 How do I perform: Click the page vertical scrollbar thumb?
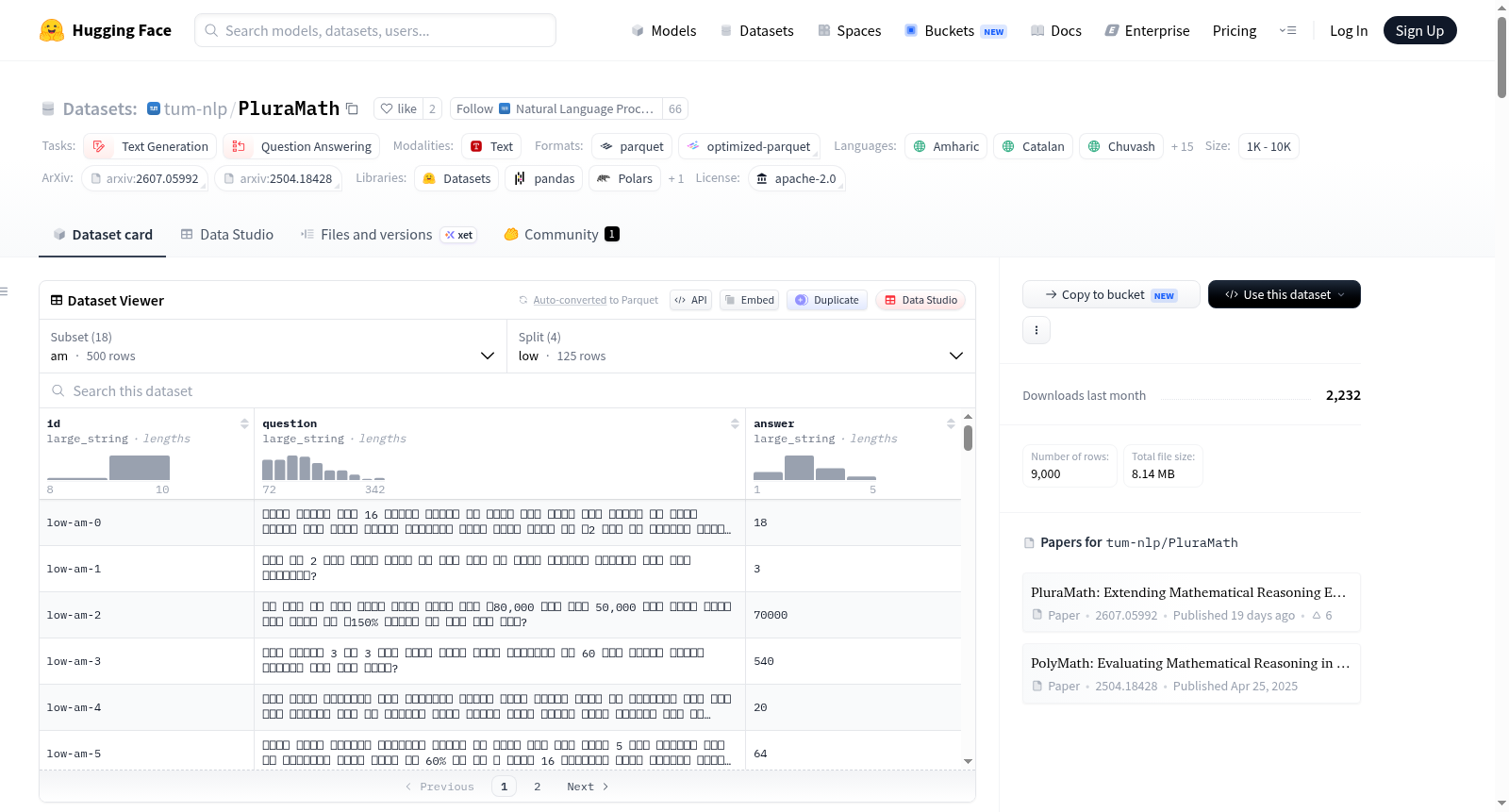click(1501, 57)
